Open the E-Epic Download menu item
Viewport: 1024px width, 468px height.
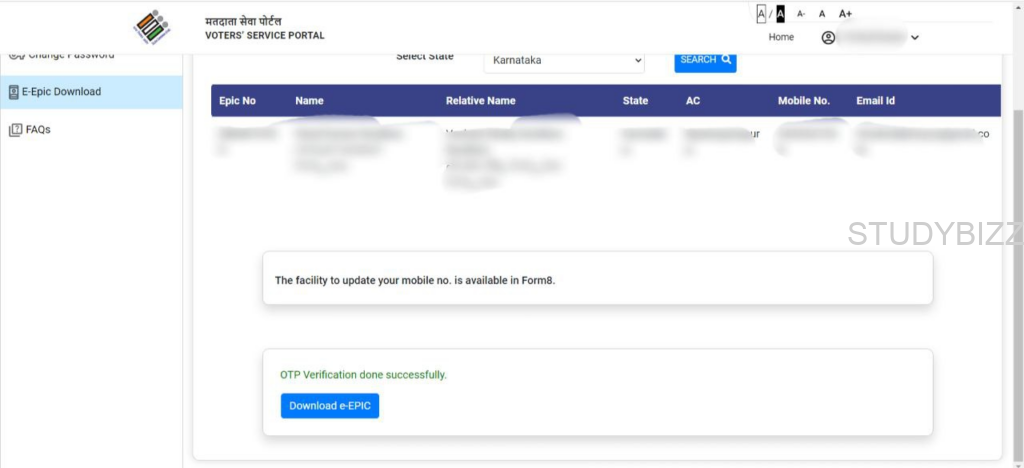61,92
